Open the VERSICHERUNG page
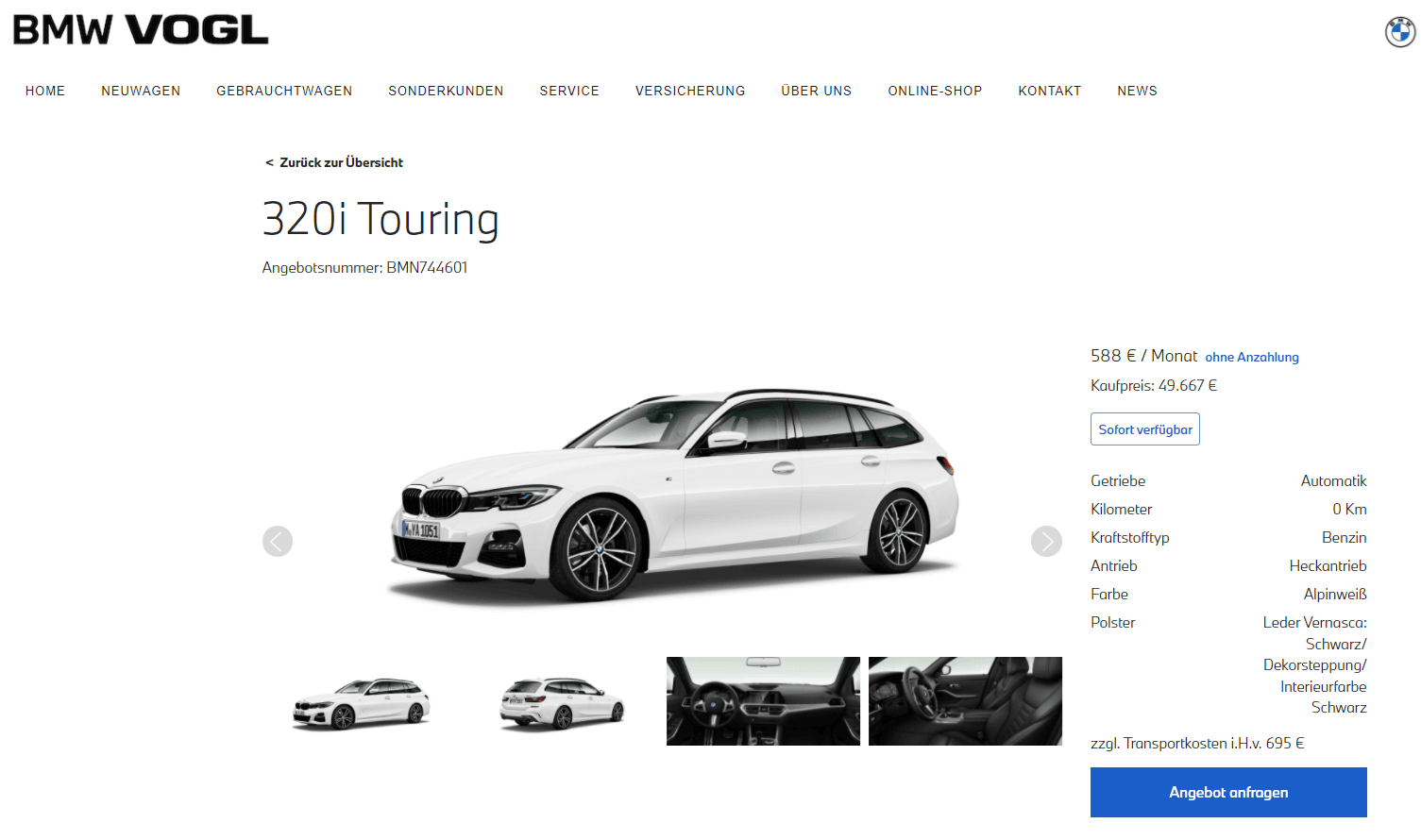 690,91
